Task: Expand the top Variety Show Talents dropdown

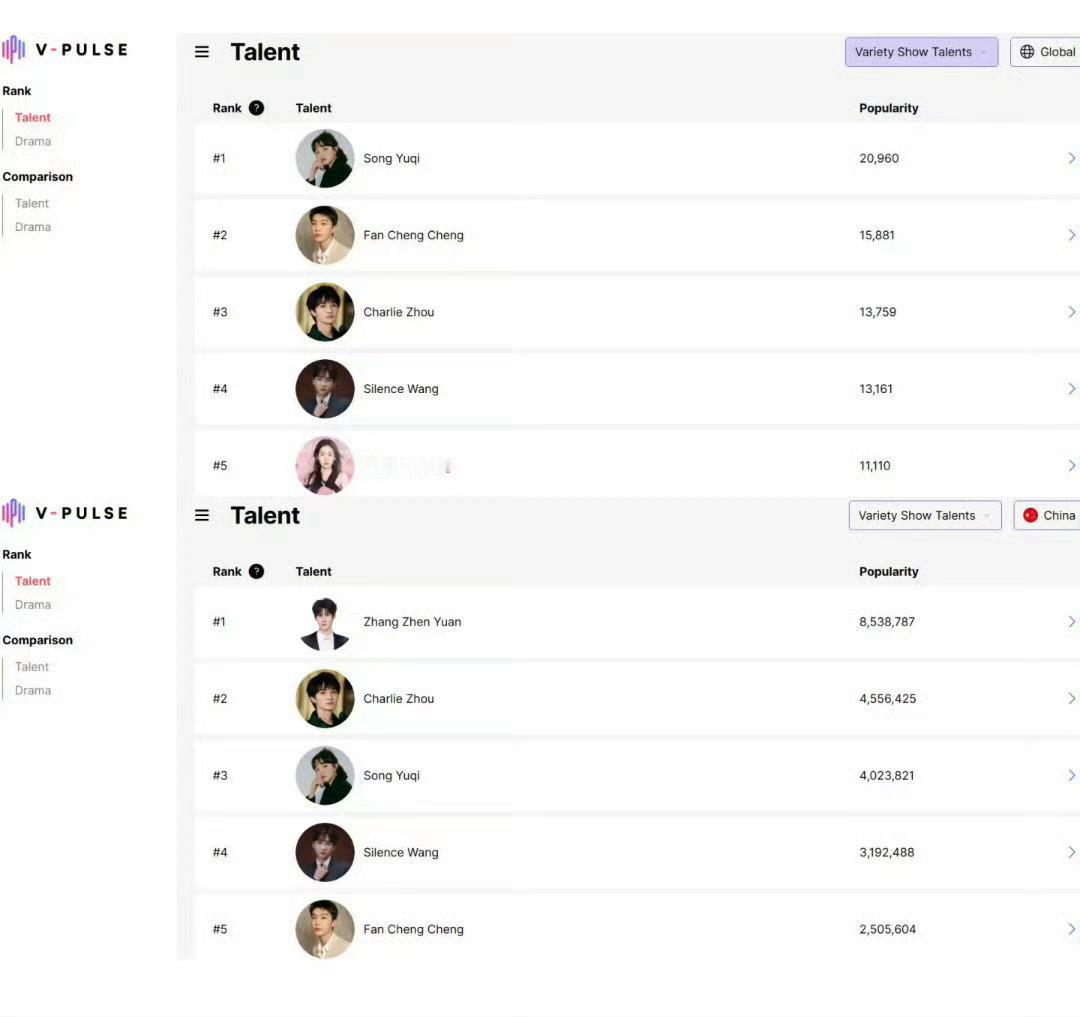Action: click(x=922, y=52)
